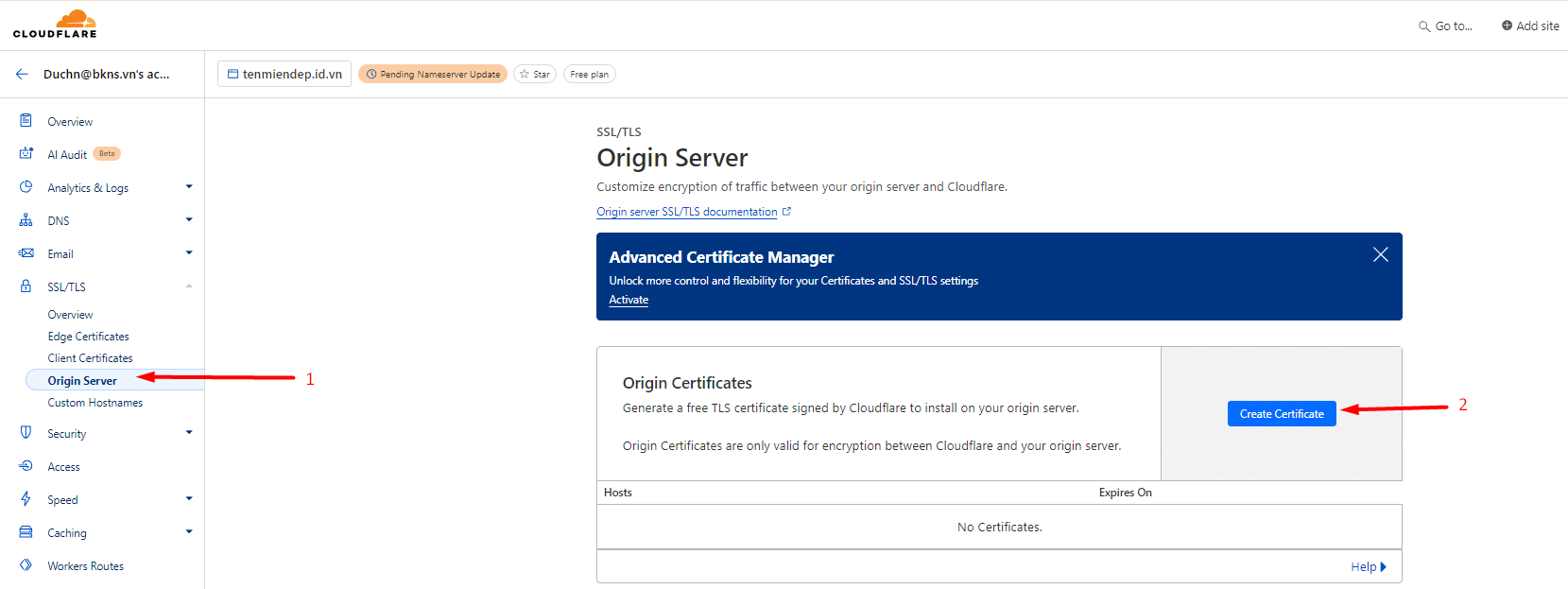
Task: Click the Create Certificate button
Action: tap(1282, 414)
